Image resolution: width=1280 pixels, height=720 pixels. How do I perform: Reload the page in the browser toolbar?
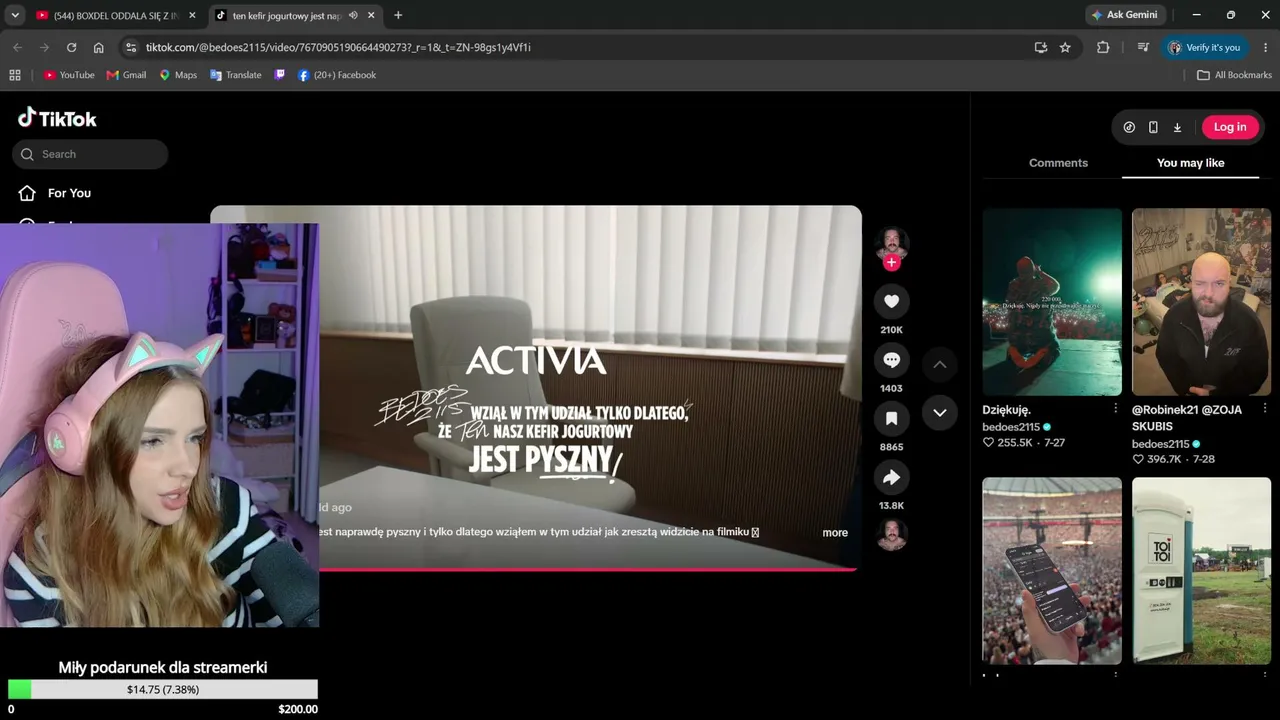click(71, 47)
